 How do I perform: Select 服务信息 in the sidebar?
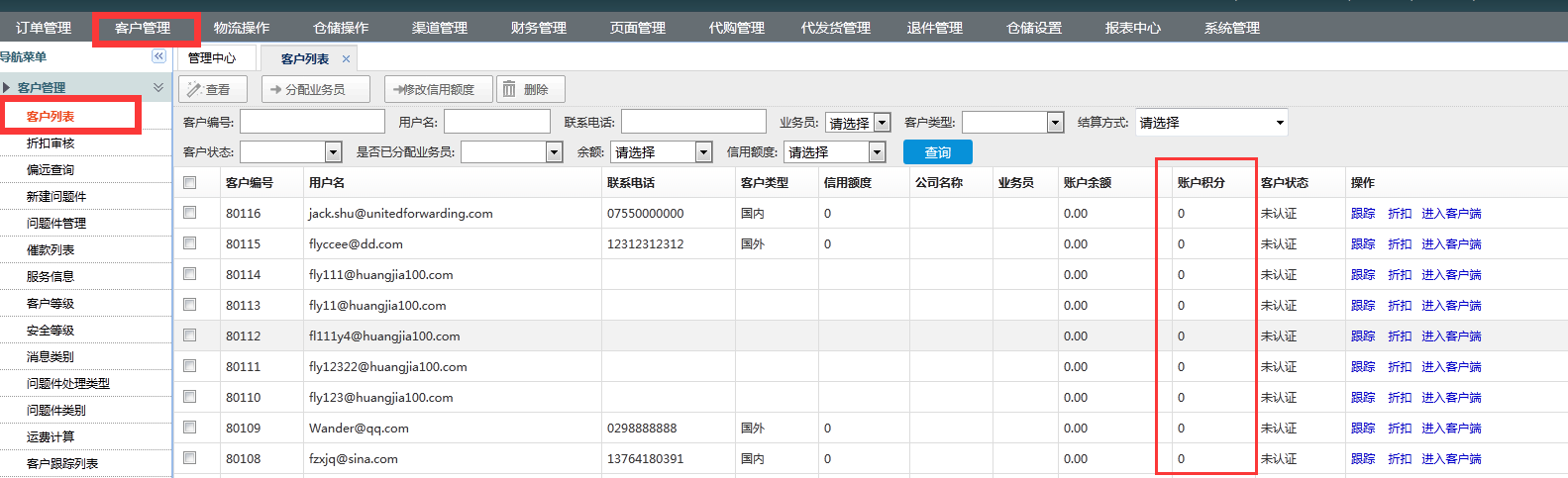(x=51, y=277)
